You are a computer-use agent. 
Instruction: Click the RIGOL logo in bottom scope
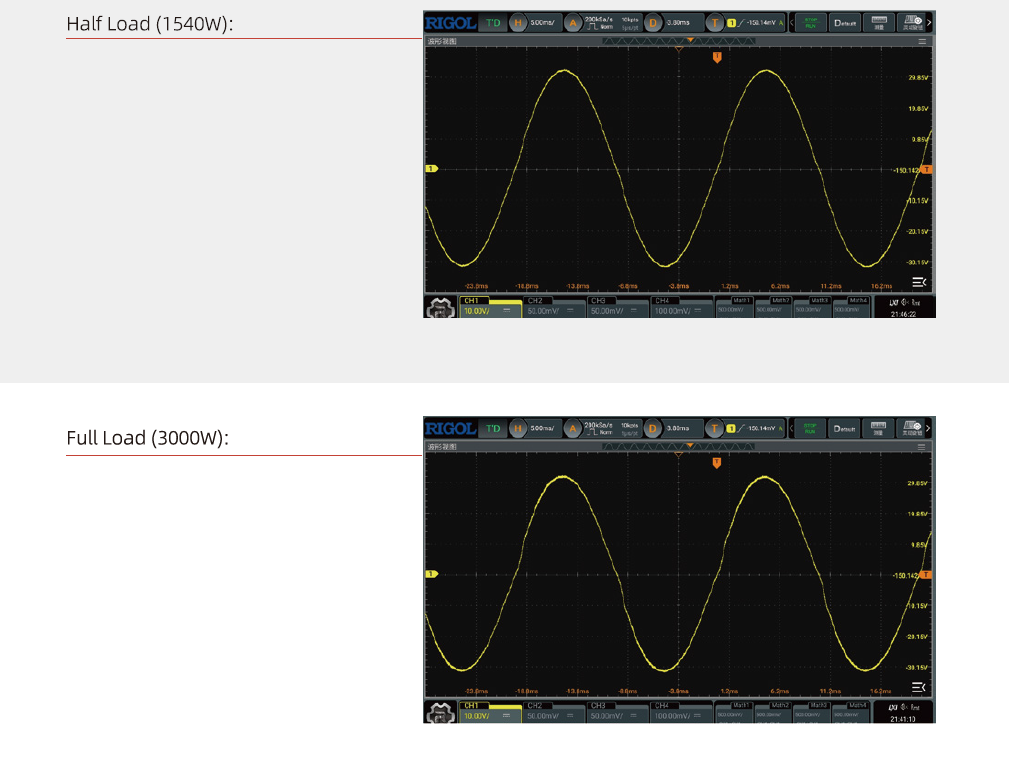[x=450, y=428]
